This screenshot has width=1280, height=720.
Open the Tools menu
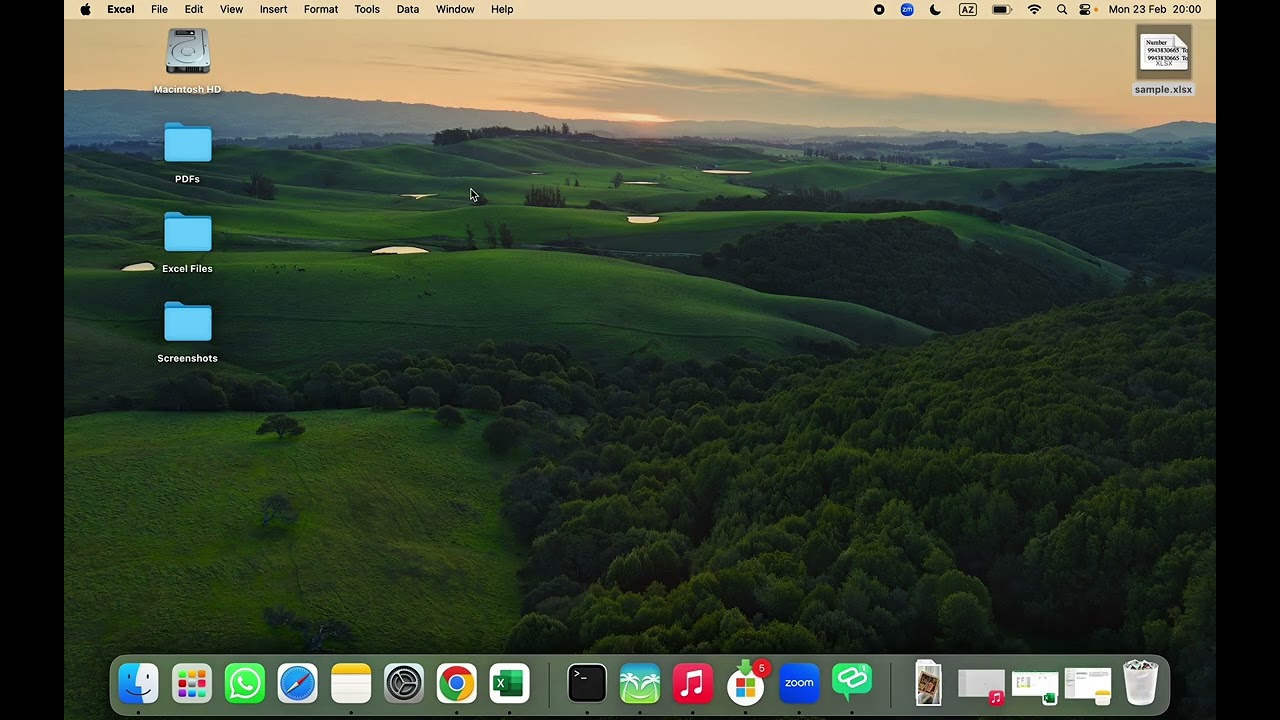[x=367, y=10]
